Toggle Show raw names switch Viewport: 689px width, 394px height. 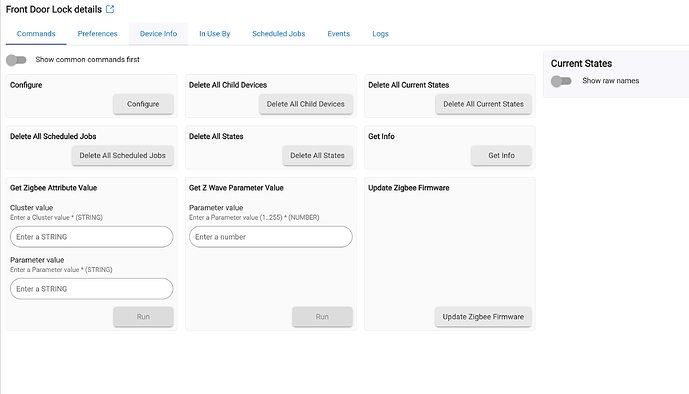click(x=561, y=81)
